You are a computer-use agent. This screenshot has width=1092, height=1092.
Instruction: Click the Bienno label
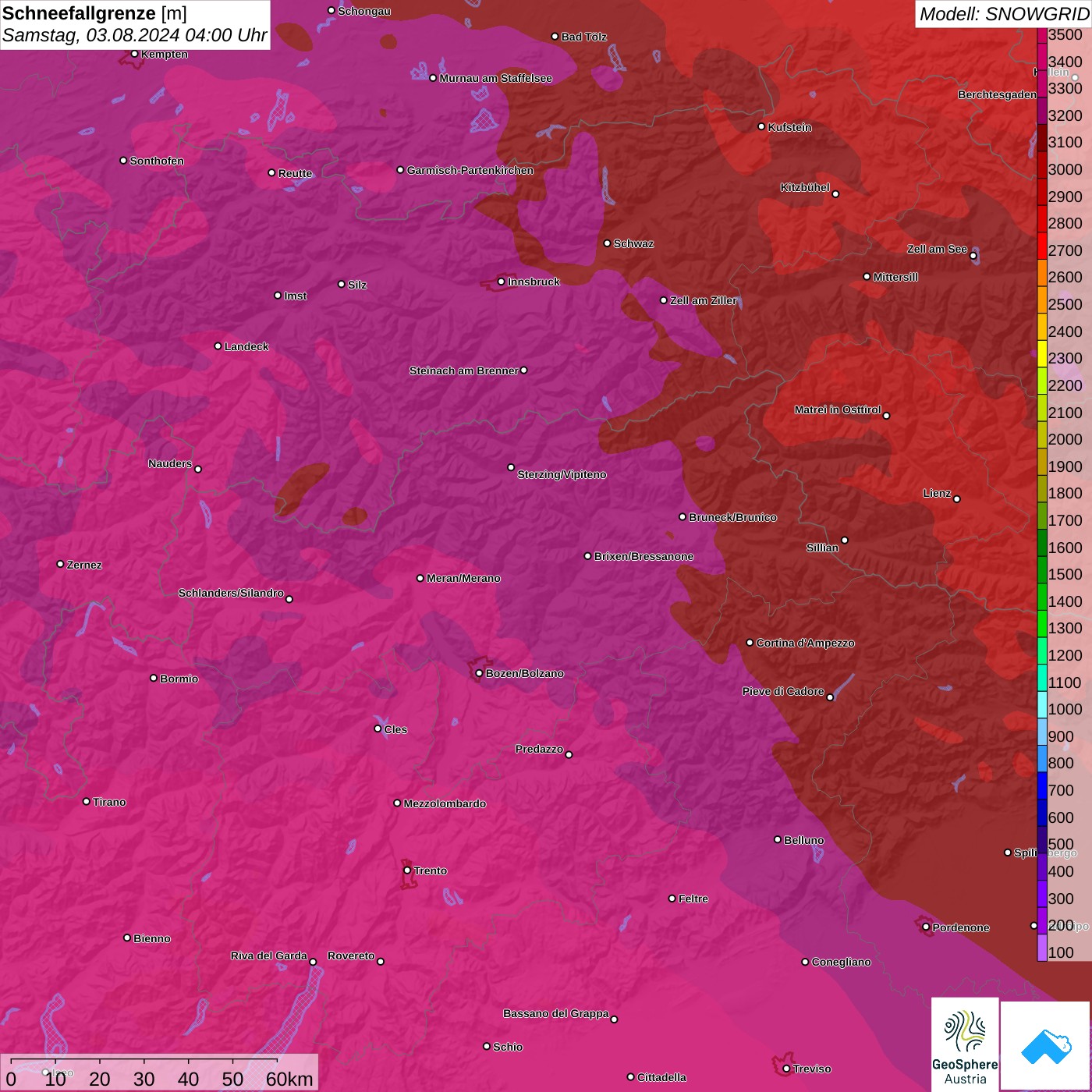click(x=151, y=938)
